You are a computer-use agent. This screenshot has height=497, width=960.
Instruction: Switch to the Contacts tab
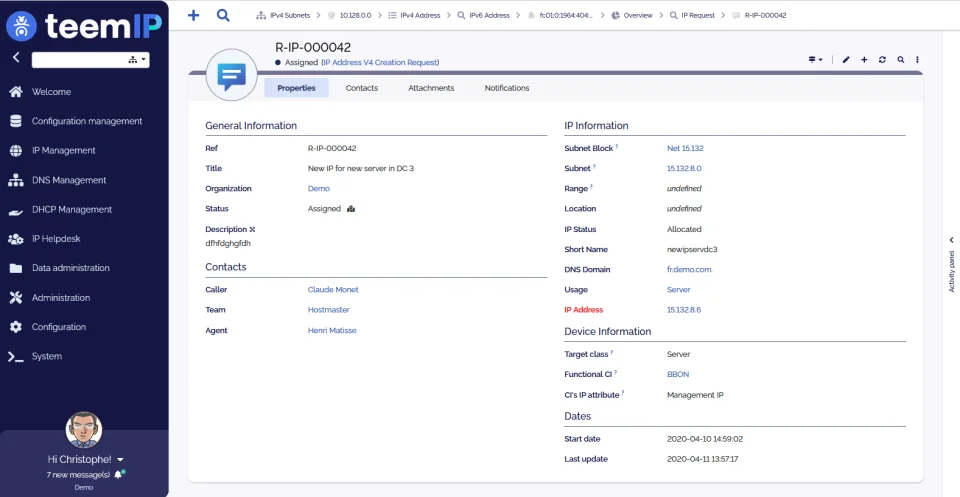pyautogui.click(x=362, y=88)
